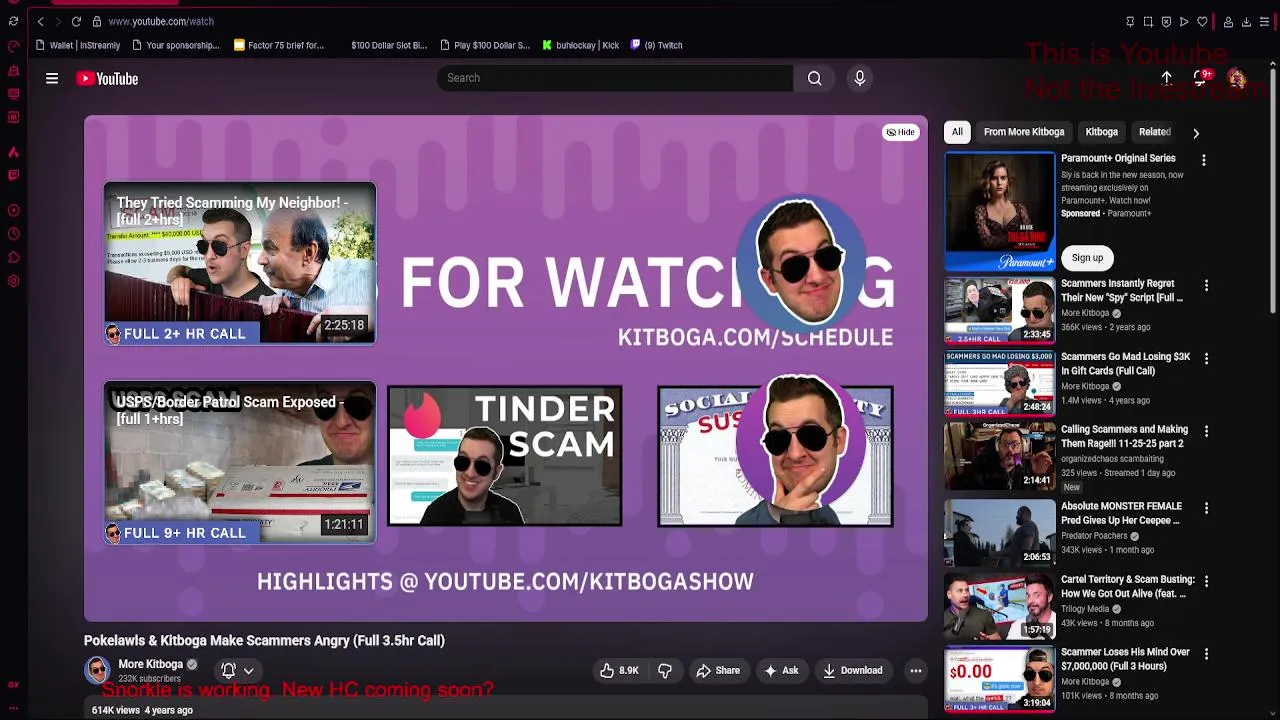Open the Wallet | inStreamly bookmark
Screen dimensions: 1280x720
[x=77, y=45]
